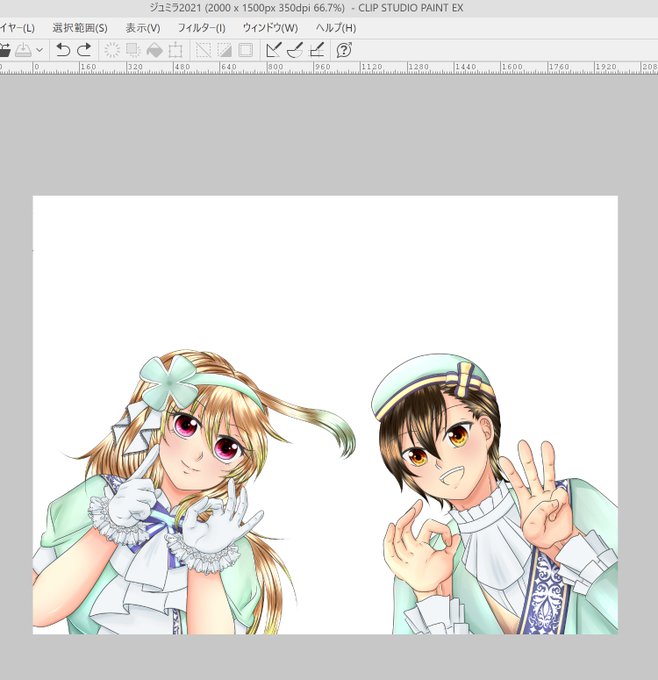Open the ヘルプ(H) menu
The width and height of the screenshot is (658, 680).
tap(336, 28)
